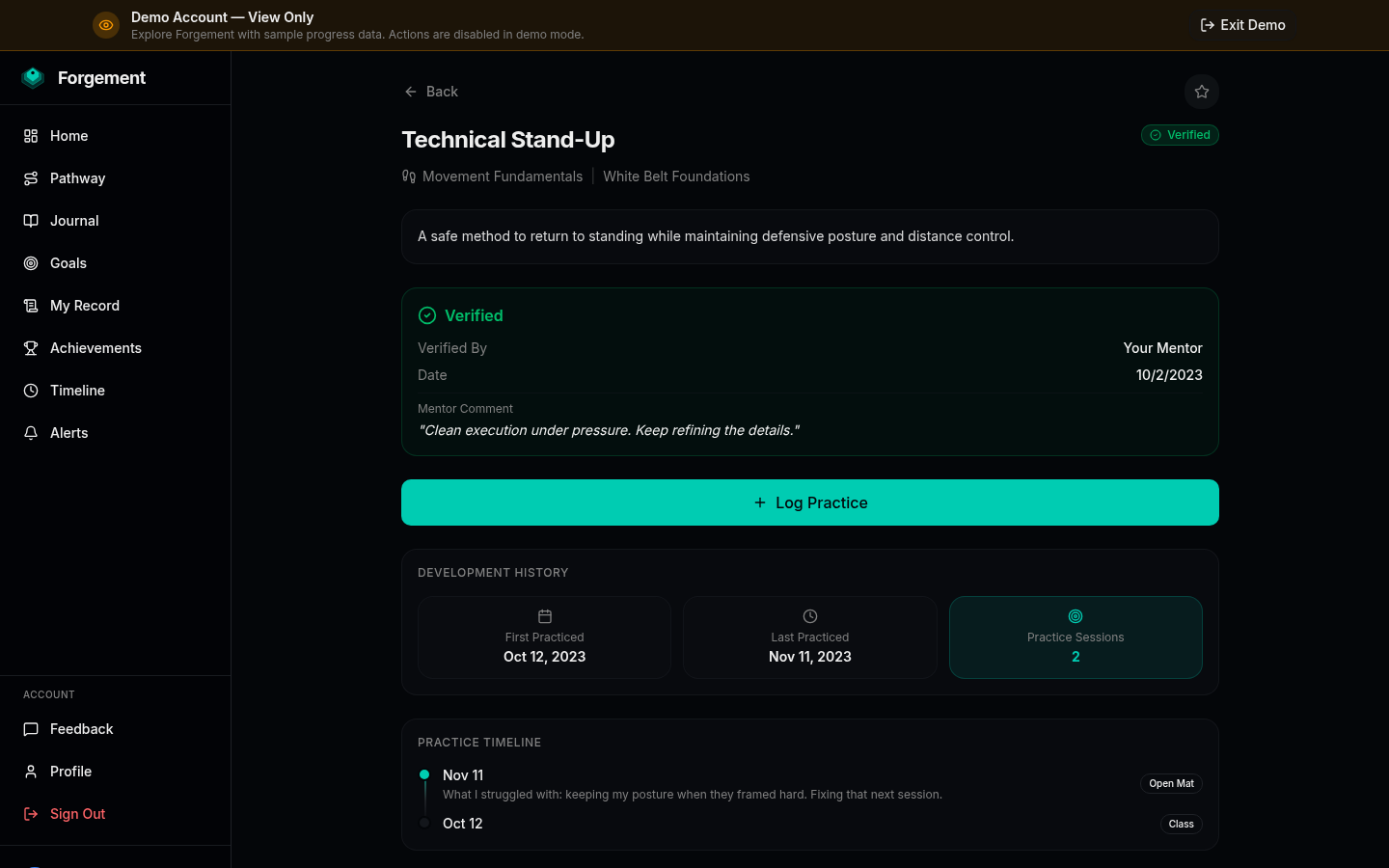Open the Feedback page
1389x868 pixels.
pos(116,729)
